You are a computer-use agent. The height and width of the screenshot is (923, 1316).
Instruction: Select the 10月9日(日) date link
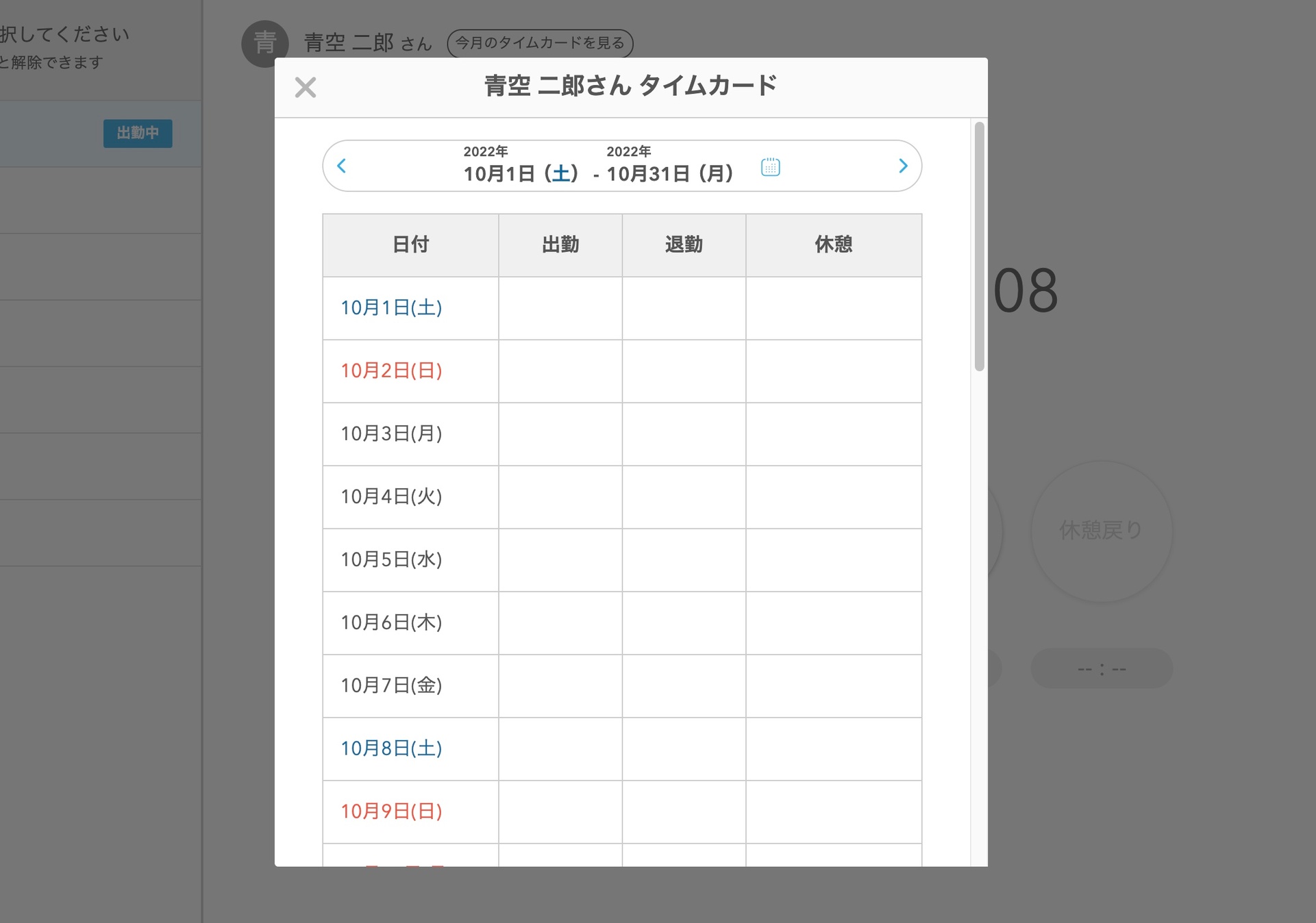click(x=392, y=811)
